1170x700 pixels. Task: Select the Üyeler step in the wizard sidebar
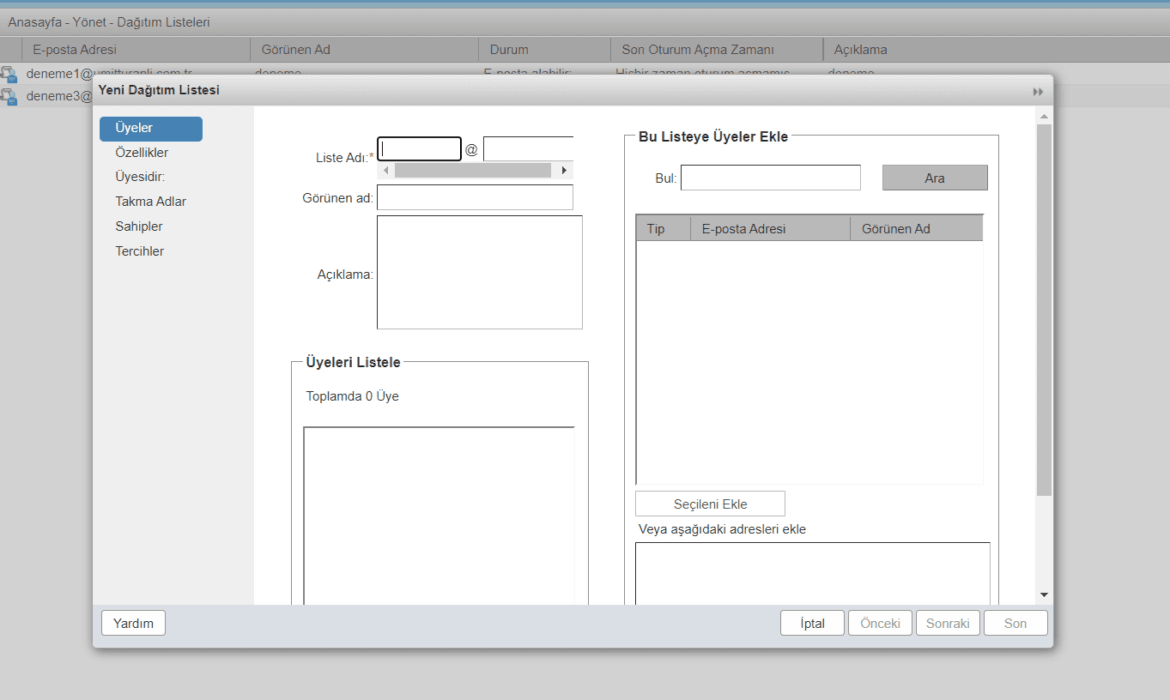(x=150, y=128)
